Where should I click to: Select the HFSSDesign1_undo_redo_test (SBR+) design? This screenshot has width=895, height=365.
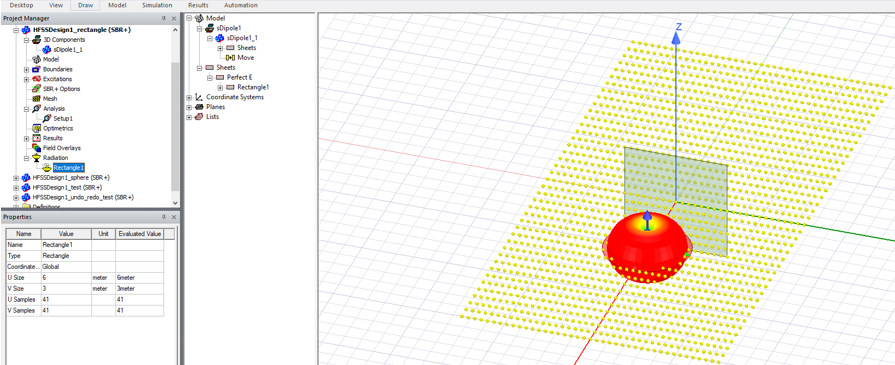coord(83,197)
